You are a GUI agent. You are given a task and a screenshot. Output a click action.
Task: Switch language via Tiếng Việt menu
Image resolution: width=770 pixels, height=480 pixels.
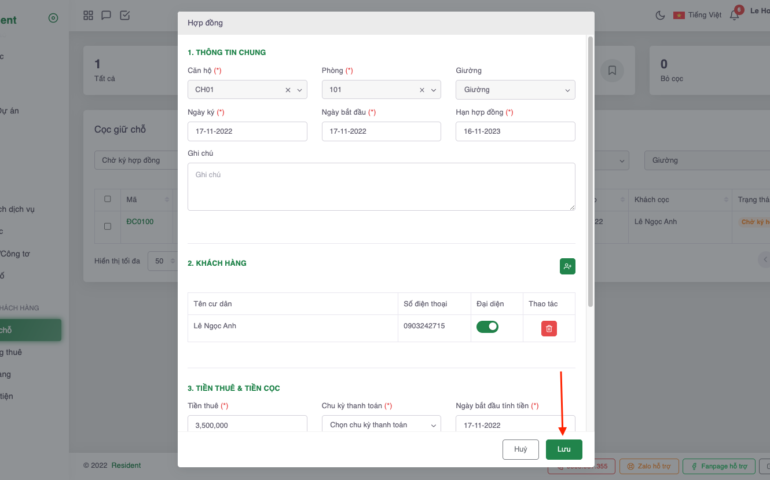(x=697, y=15)
